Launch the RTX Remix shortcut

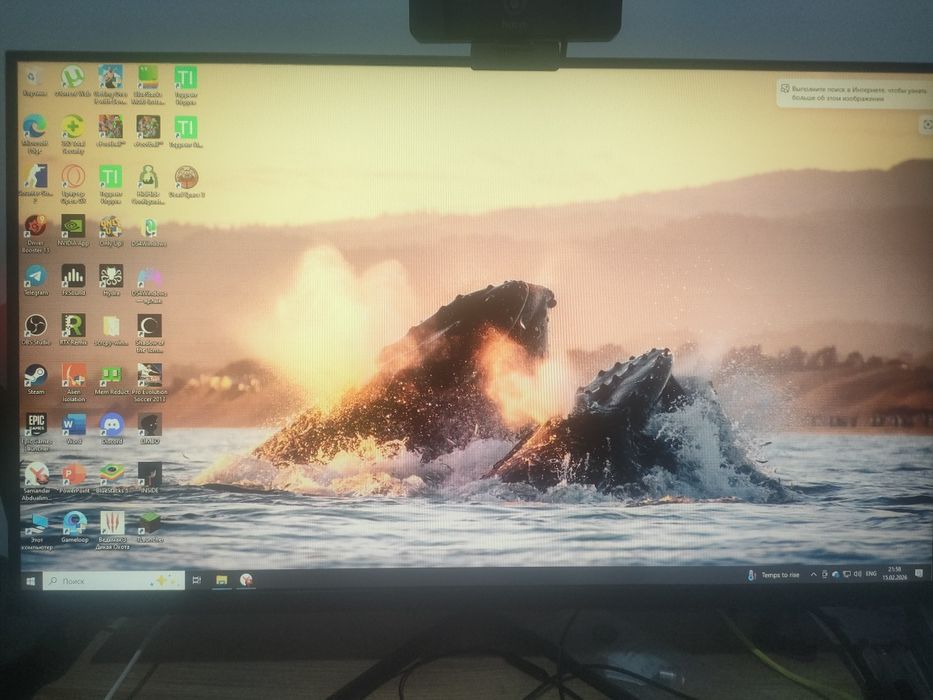74,330
